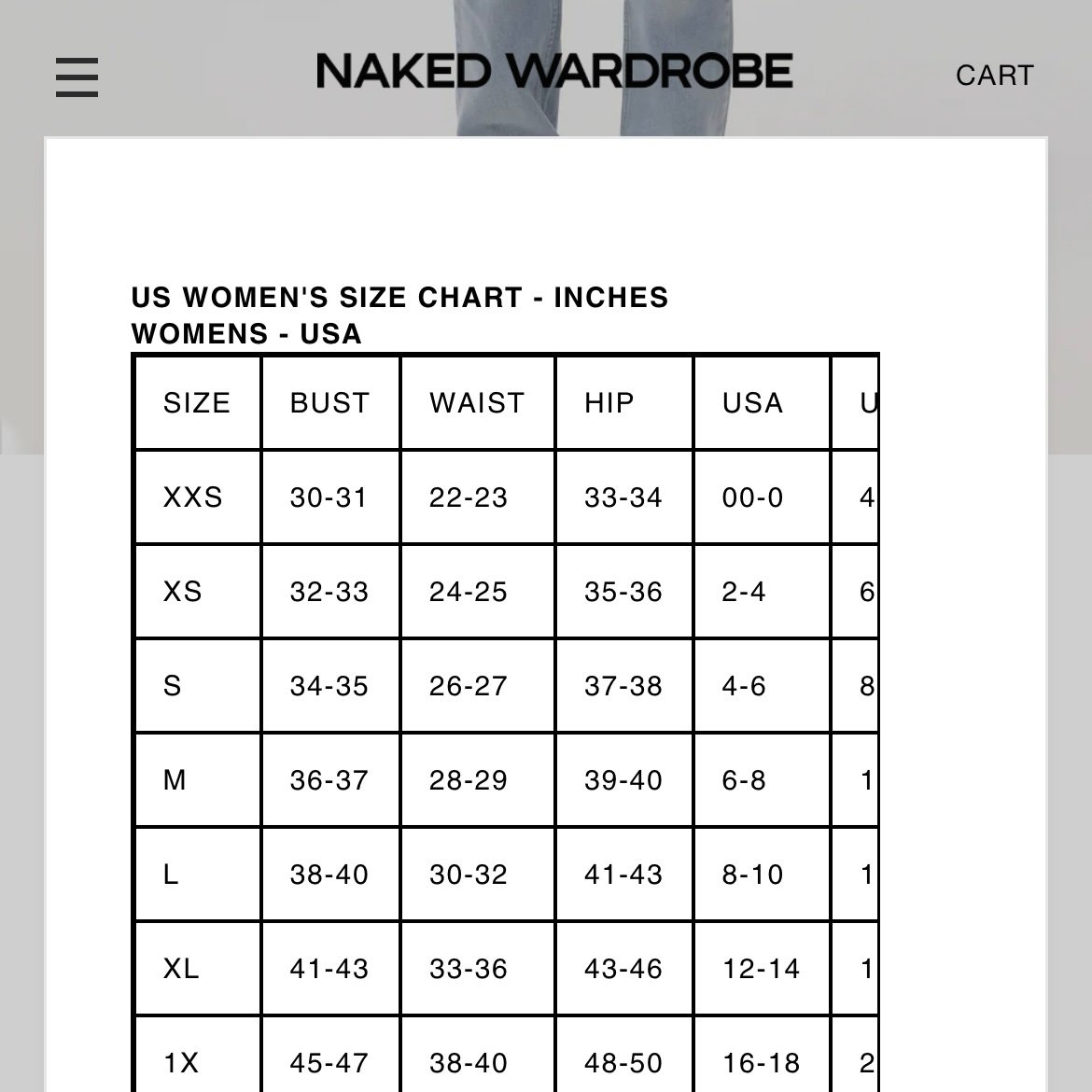This screenshot has height=1092, width=1092.
Task: Select the WAIST column header
Action: 478,402
